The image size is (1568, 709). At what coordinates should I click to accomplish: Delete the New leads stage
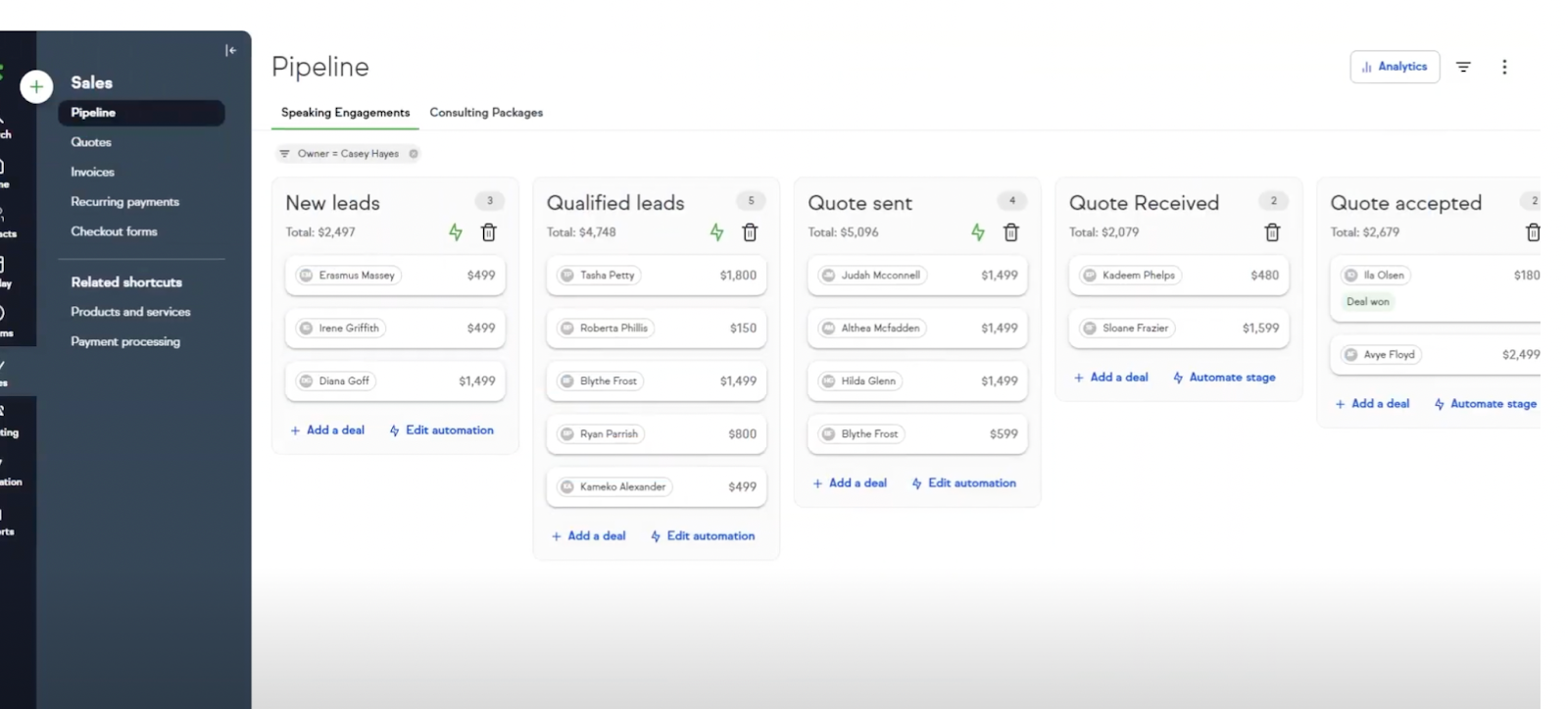coord(488,232)
